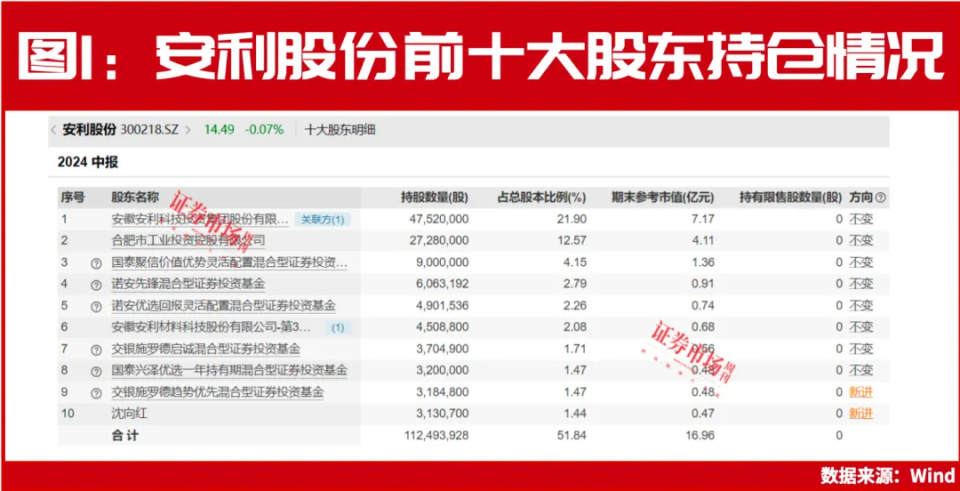Sort by 占总股本比例(%) column header
This screenshot has width=960, height=491.
coord(542,198)
